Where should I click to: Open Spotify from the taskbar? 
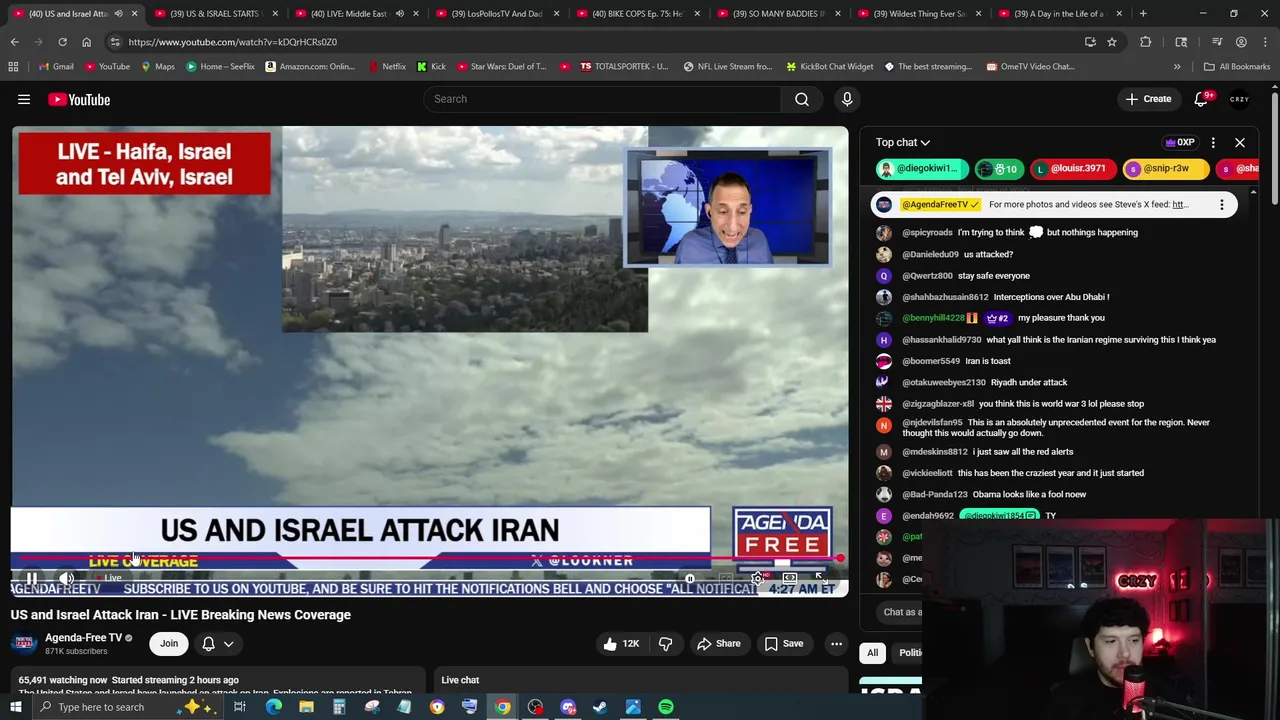point(666,707)
